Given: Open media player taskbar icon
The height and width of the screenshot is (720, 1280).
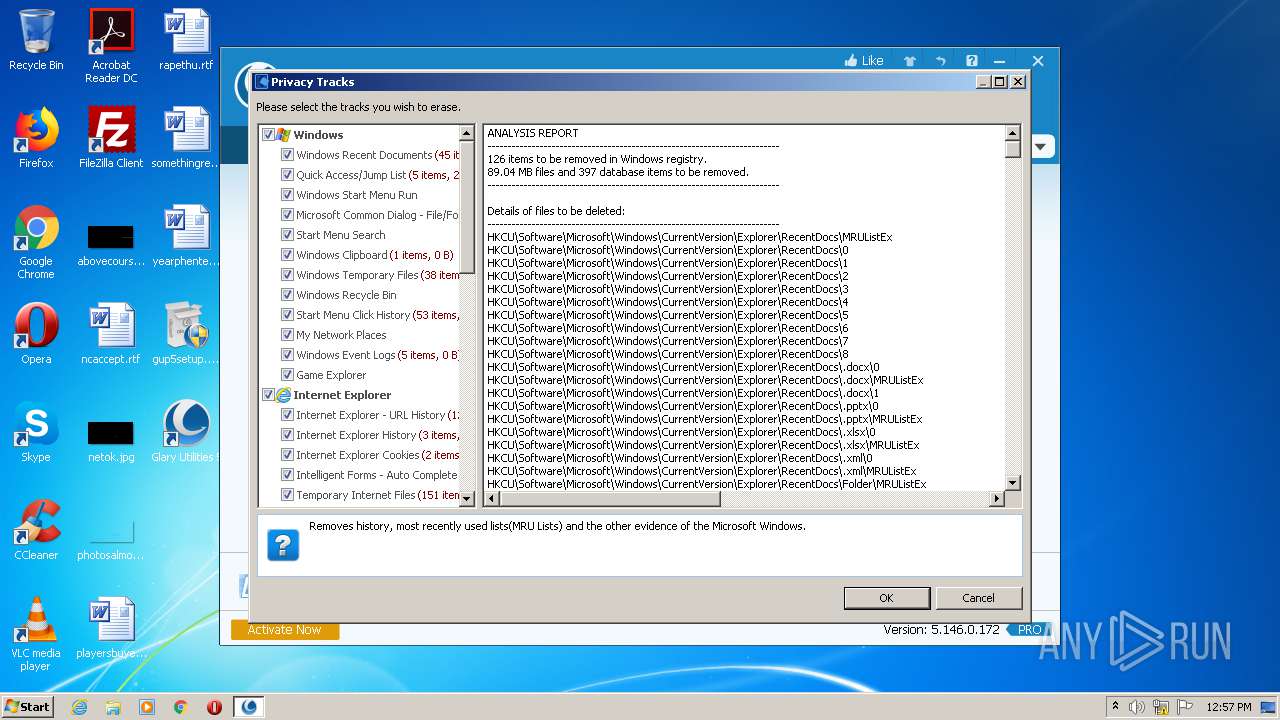Looking at the screenshot, I should [147, 707].
